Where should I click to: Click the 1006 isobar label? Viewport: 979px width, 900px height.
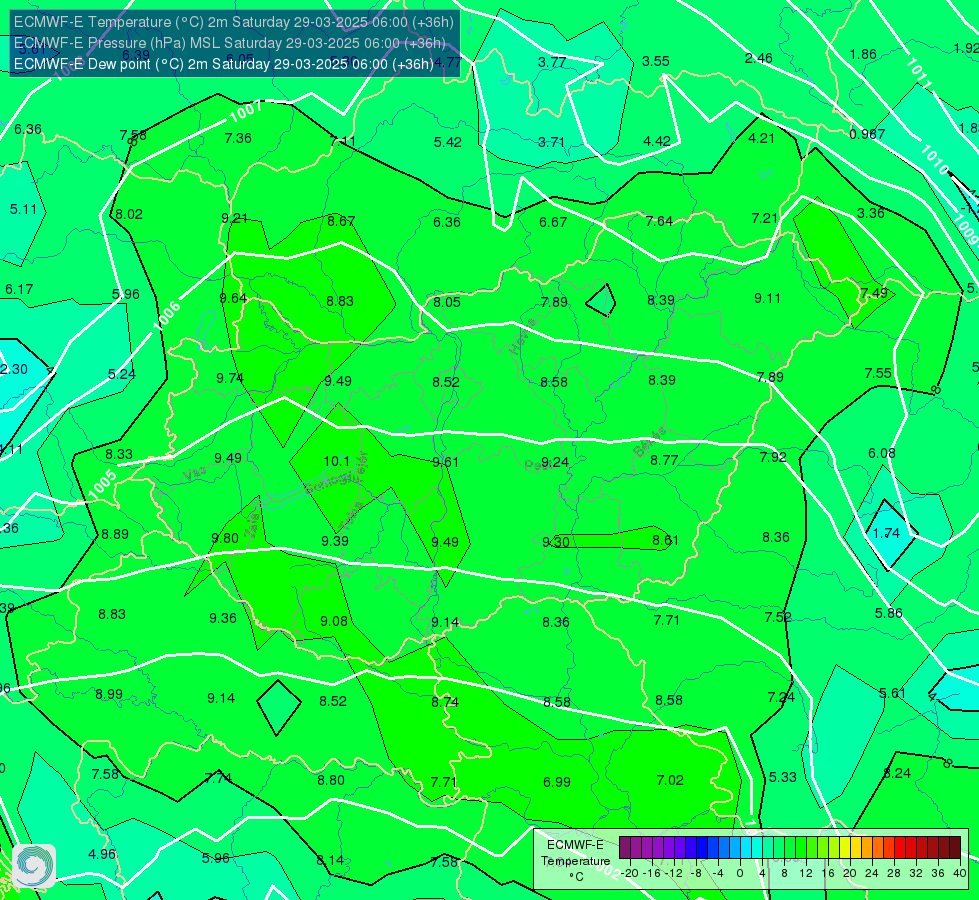(167, 315)
